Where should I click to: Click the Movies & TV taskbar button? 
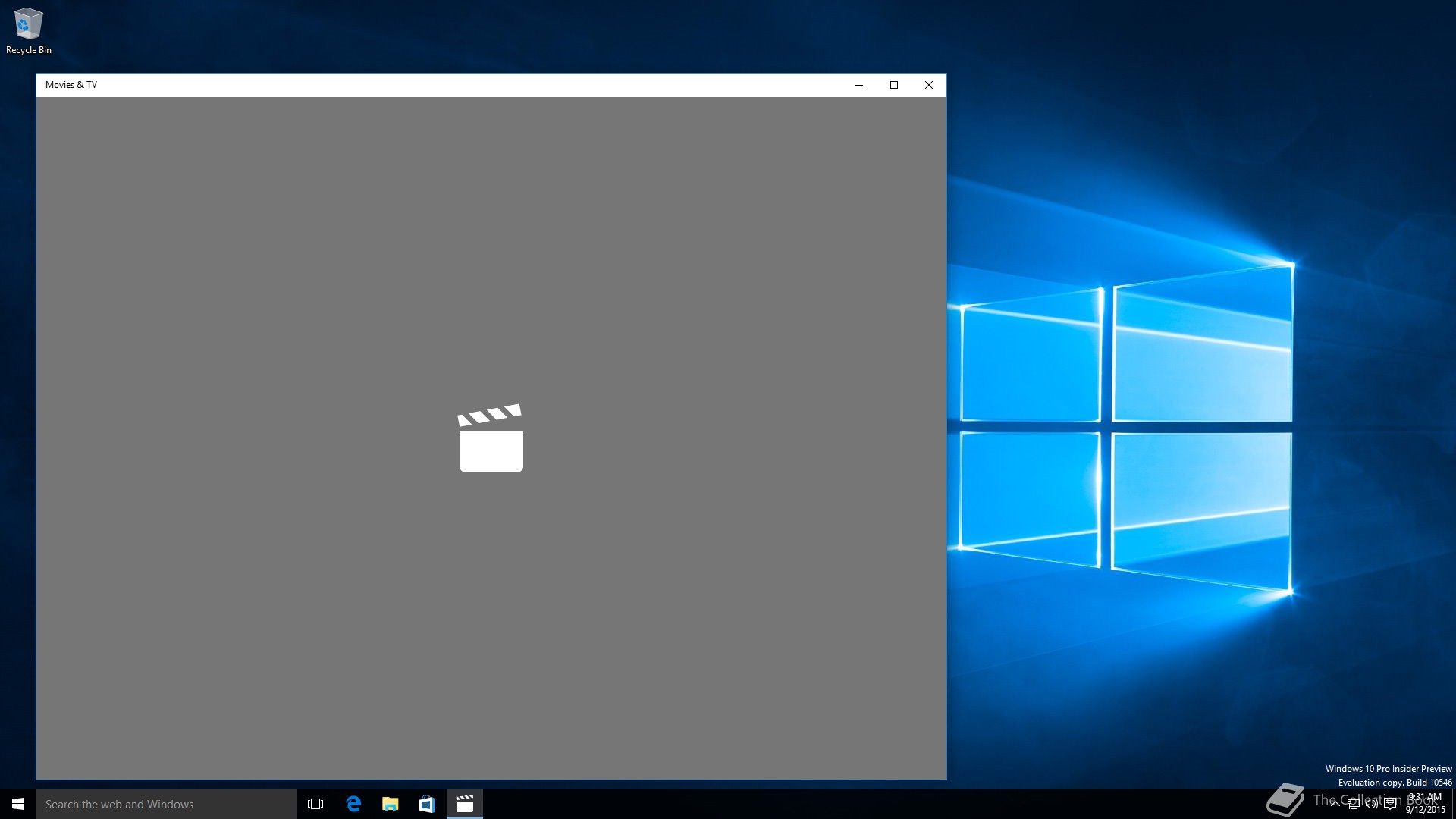[464, 804]
